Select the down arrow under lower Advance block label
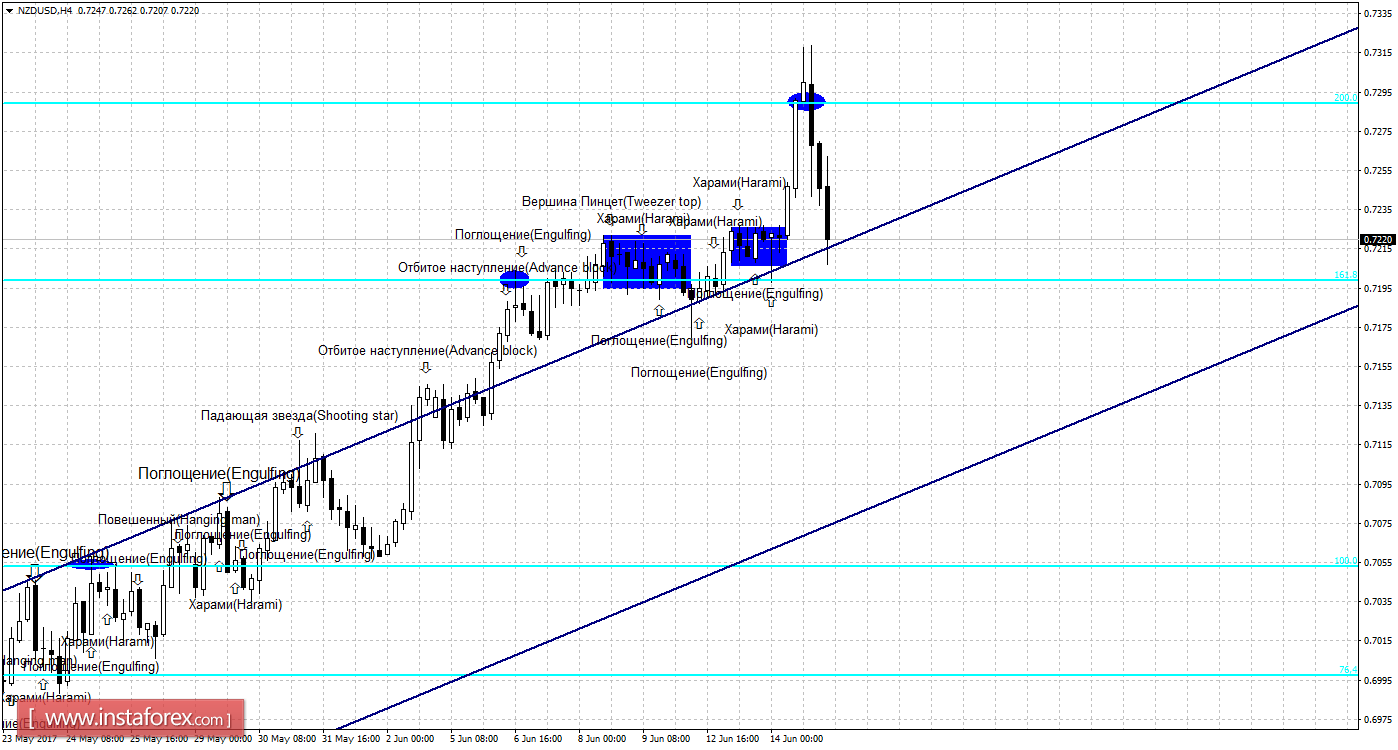Image resolution: width=1398 pixels, height=750 pixels. 426,367
